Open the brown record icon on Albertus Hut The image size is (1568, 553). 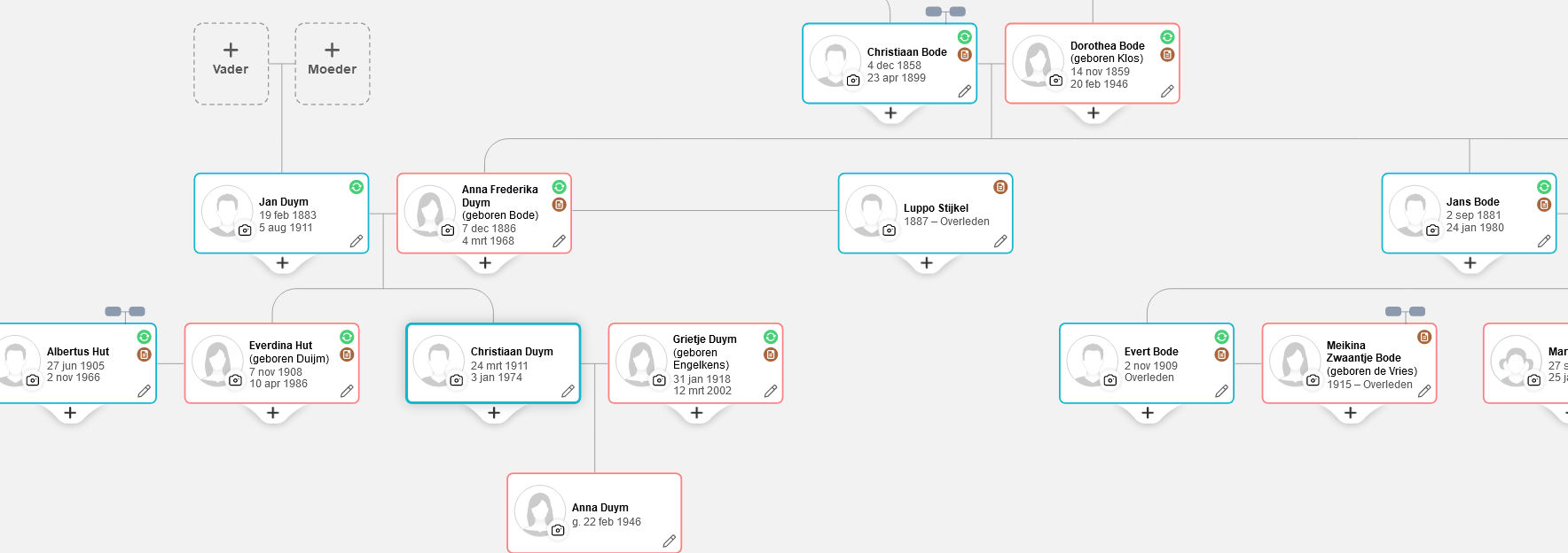click(x=144, y=354)
